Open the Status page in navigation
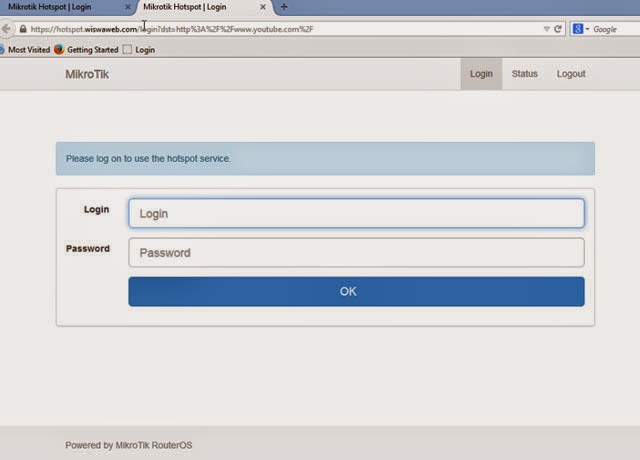This screenshot has height=460, width=640. pyautogui.click(x=524, y=74)
